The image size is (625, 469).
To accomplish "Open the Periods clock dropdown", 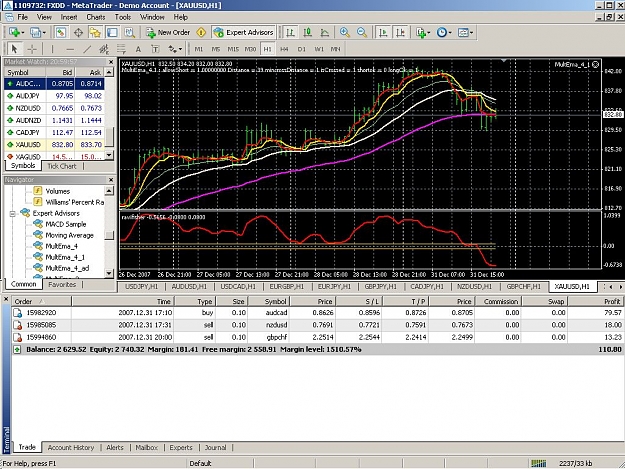I will click(444, 32).
